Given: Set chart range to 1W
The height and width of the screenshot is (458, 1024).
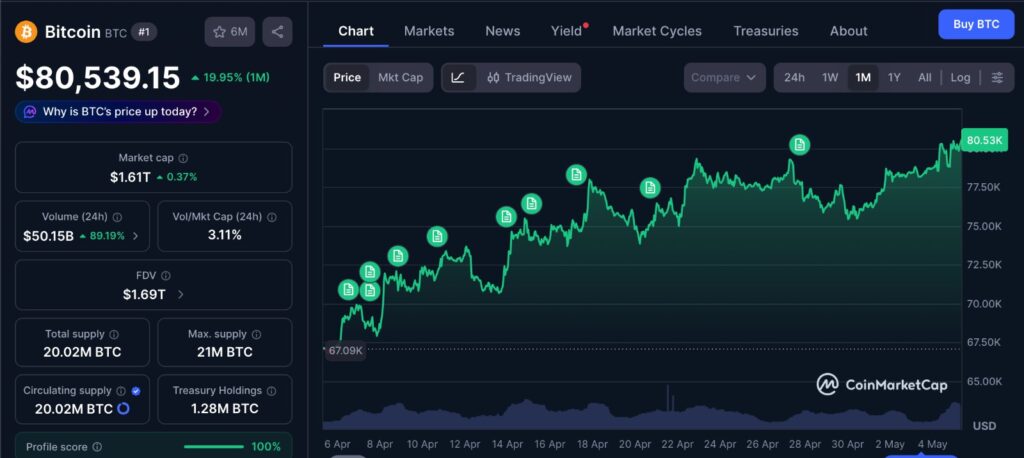Looking at the screenshot, I should point(830,77).
